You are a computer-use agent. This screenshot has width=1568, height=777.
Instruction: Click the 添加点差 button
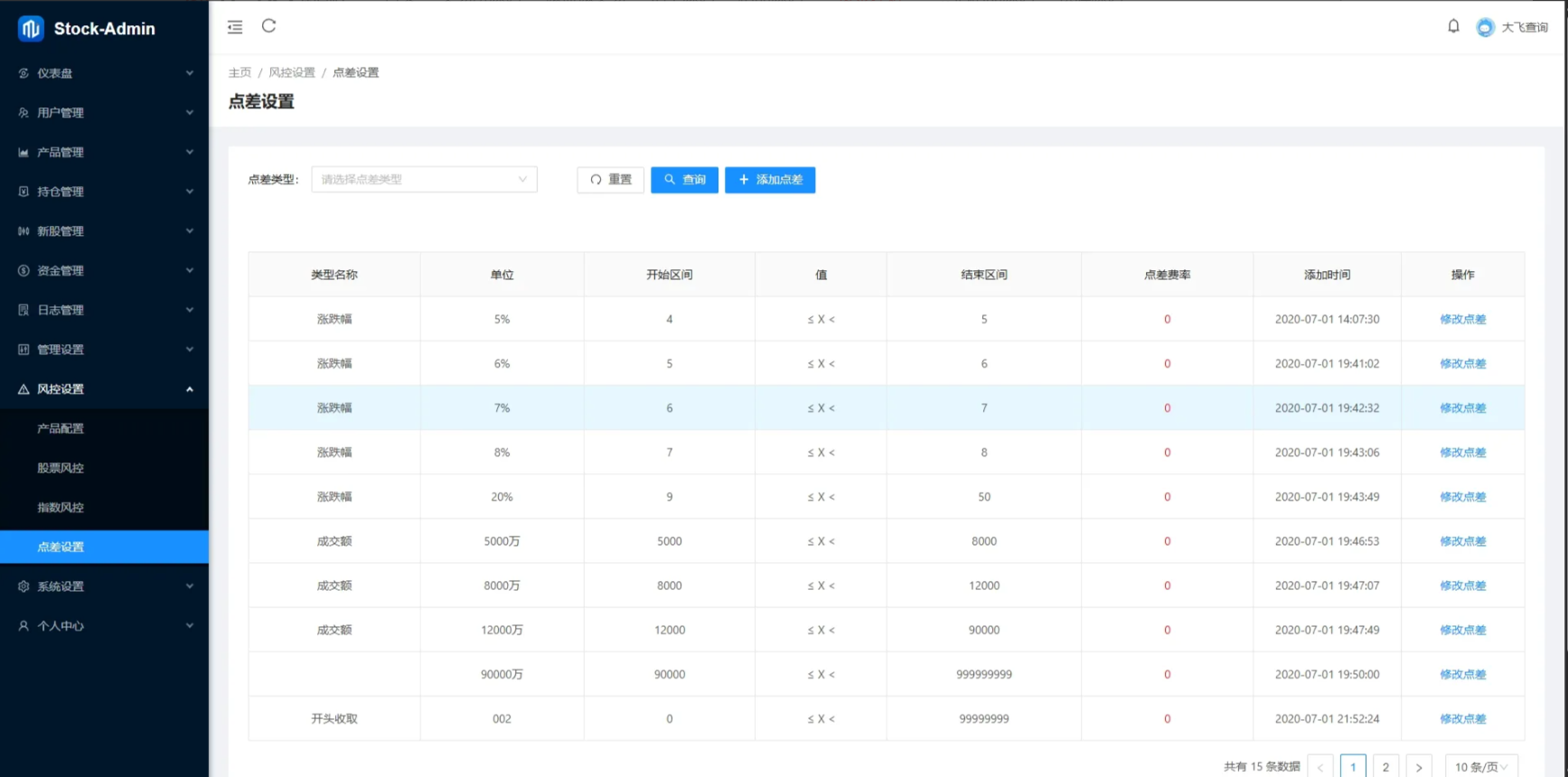click(770, 180)
